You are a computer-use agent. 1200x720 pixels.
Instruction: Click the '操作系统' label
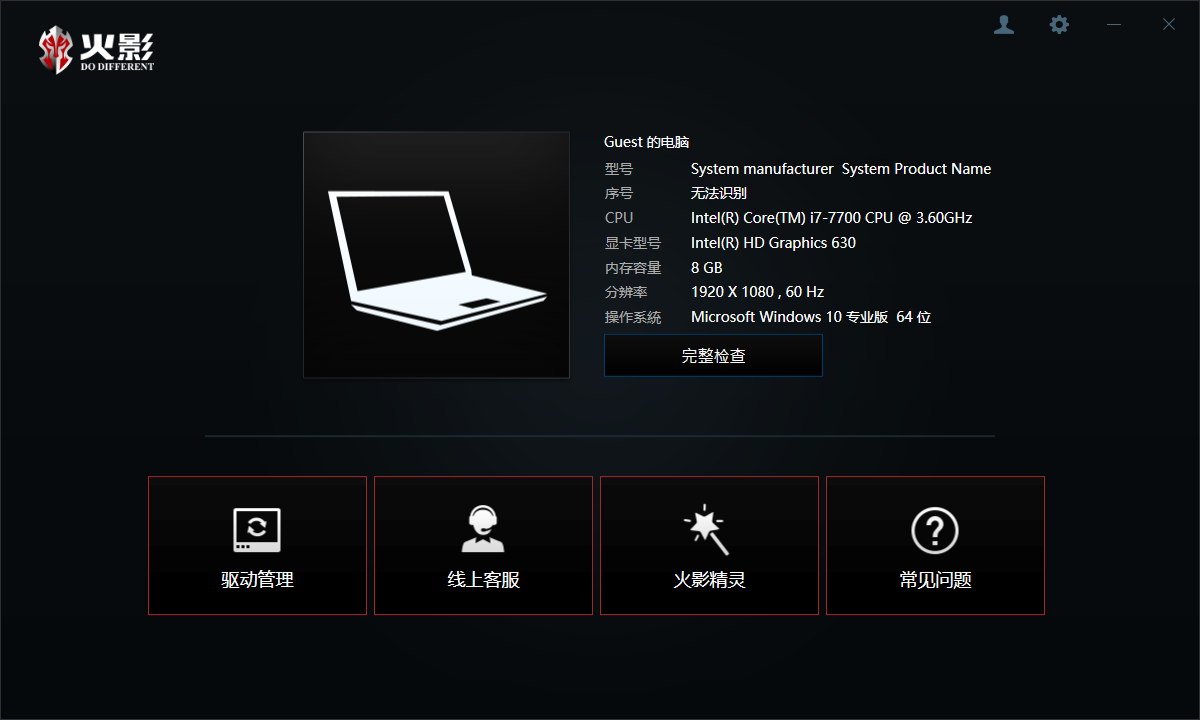pos(633,317)
